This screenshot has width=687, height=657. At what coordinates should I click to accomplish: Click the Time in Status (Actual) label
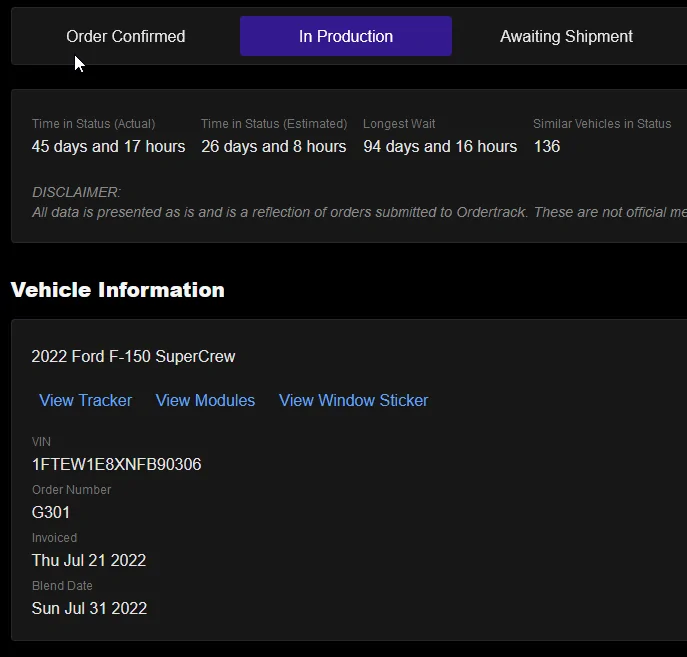point(93,124)
